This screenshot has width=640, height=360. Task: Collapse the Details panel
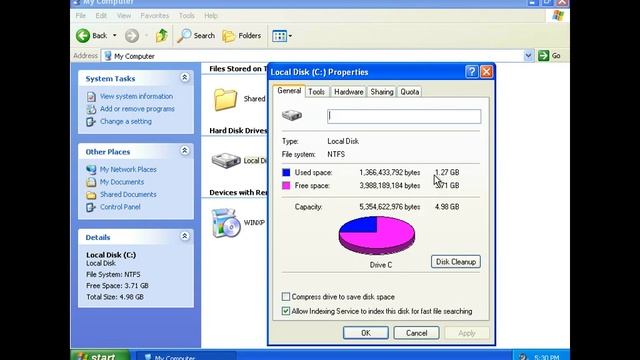click(184, 236)
